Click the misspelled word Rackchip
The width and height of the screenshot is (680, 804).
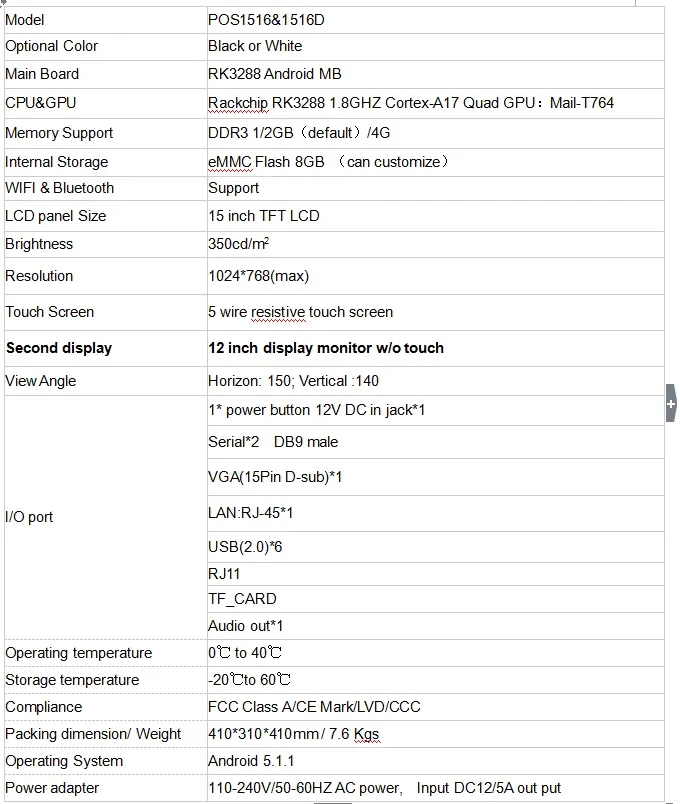pyautogui.click(x=238, y=103)
